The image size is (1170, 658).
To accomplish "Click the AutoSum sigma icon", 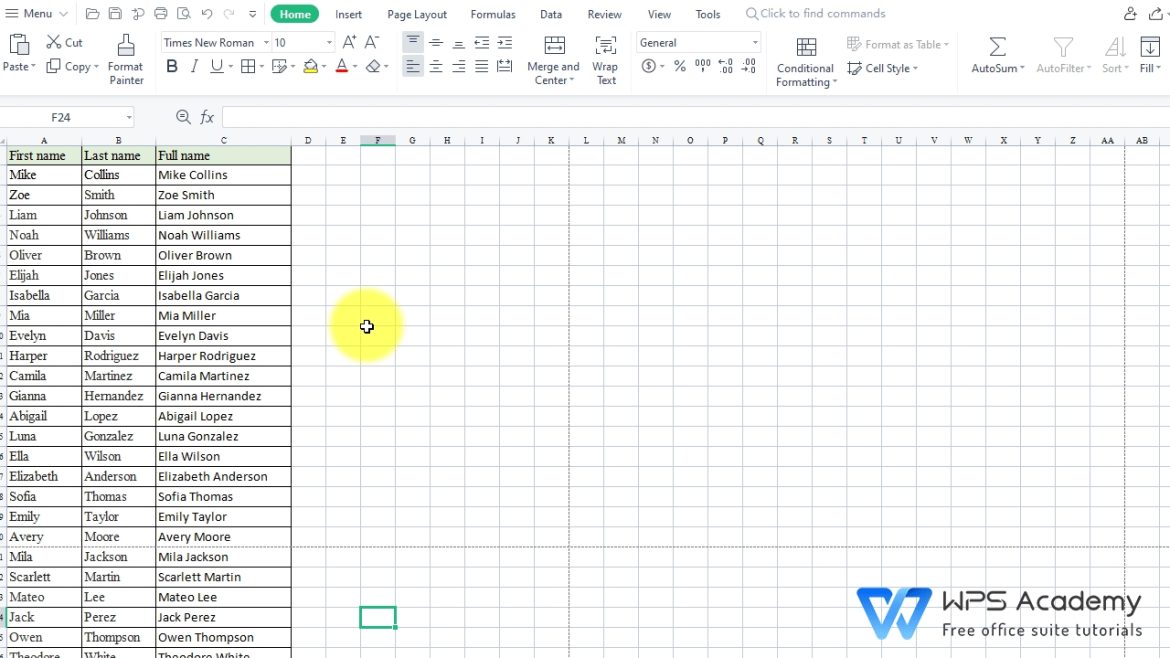I will click(997, 47).
